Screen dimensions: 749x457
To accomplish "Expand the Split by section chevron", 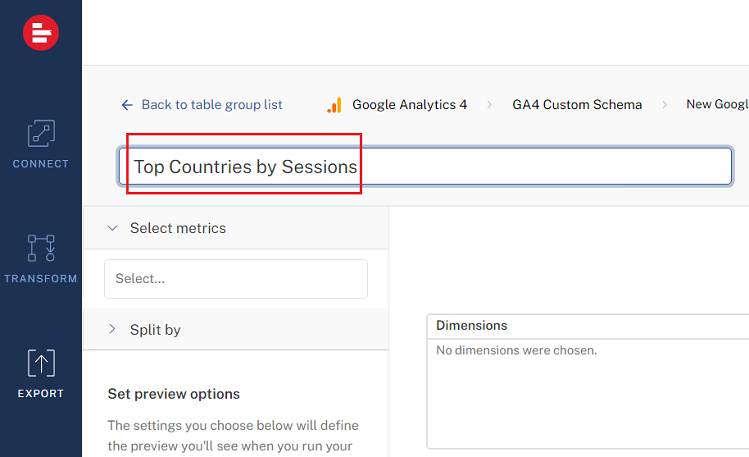I will point(112,329).
